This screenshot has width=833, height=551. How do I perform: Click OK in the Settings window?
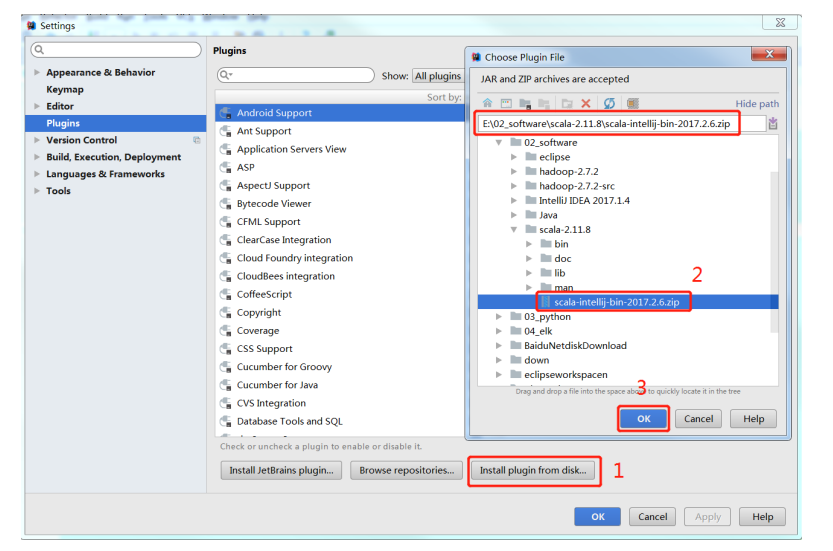pyautogui.click(x=598, y=516)
